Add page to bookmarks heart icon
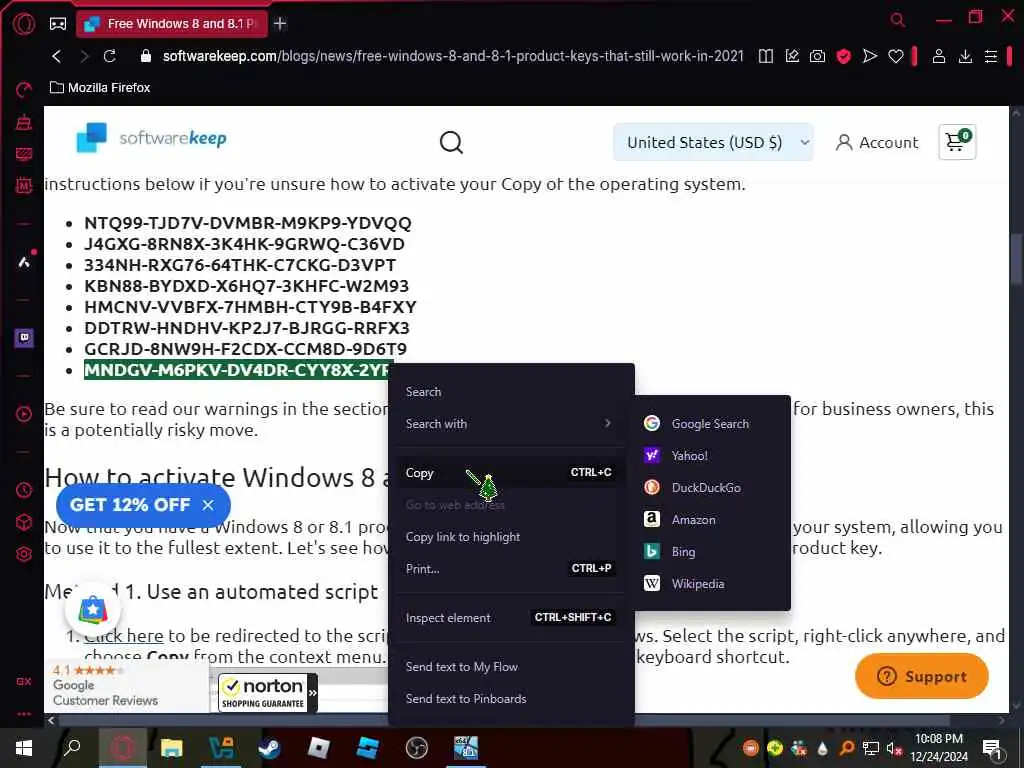This screenshot has height=768, width=1024. 896,56
